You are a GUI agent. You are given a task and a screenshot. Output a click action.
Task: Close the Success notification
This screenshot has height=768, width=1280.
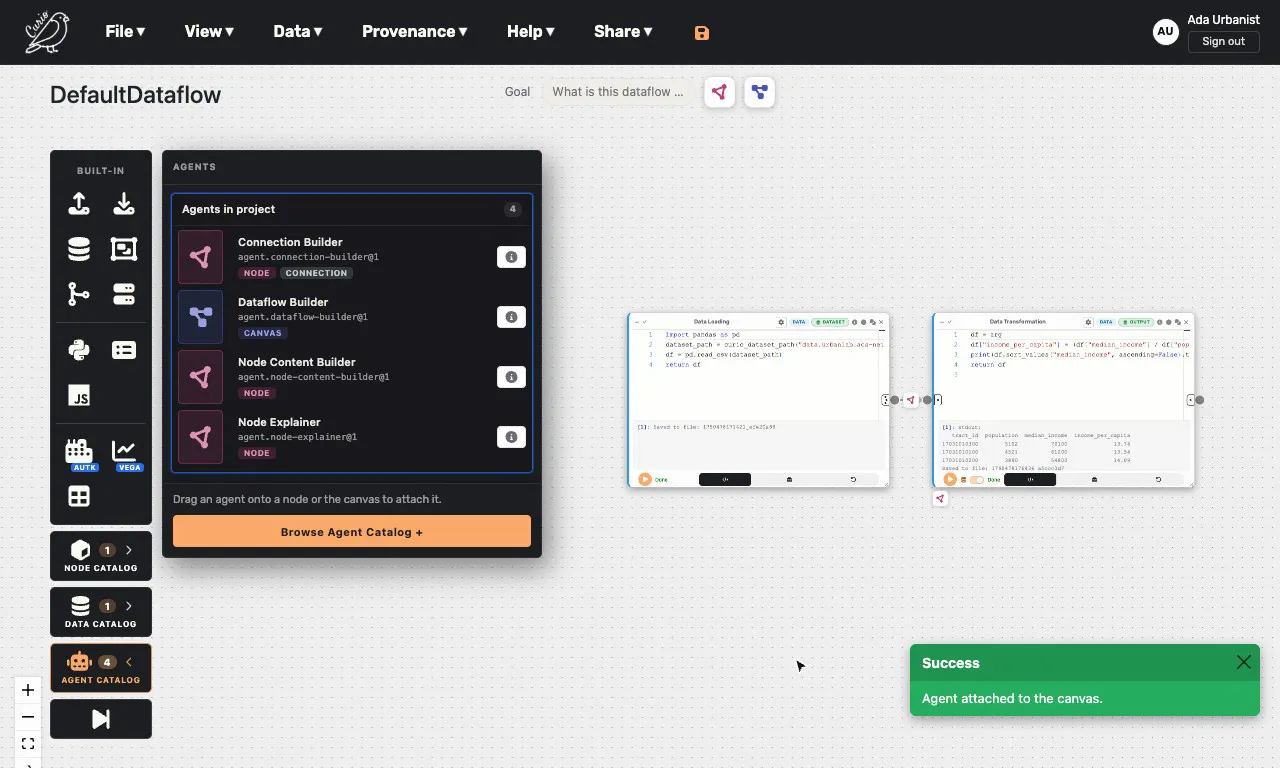click(1243, 662)
